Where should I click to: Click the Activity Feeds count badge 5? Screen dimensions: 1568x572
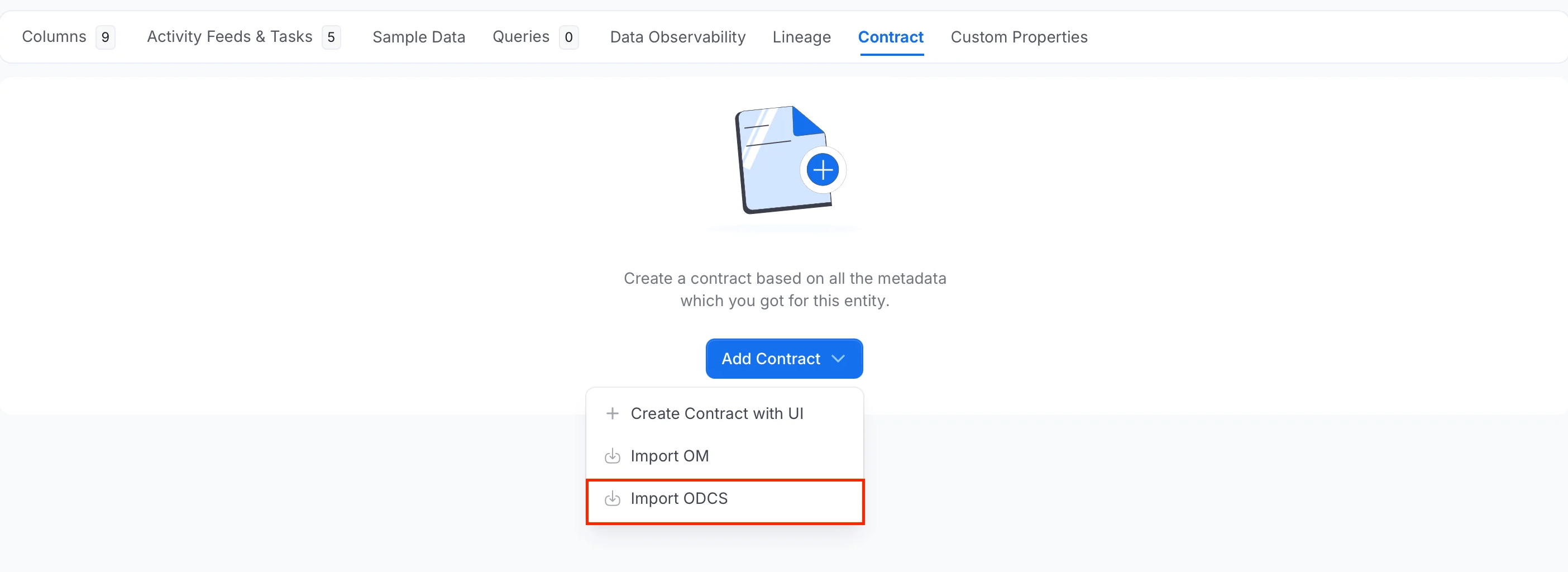pyautogui.click(x=331, y=37)
